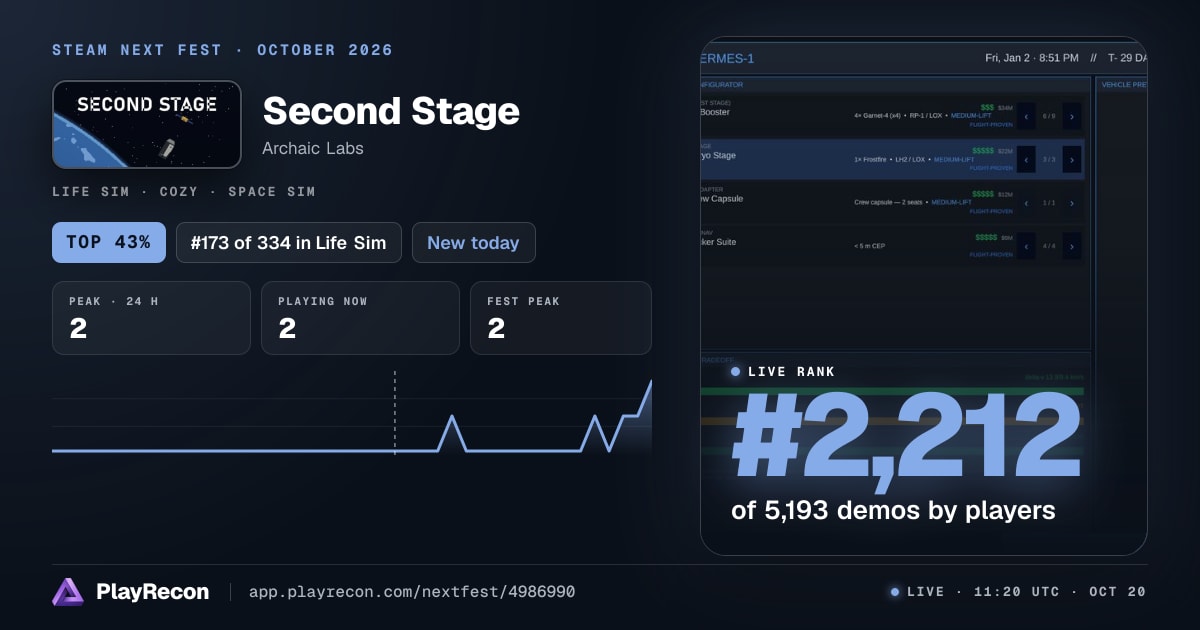Screen dimensions: 1200x630
Task: Open the Archaic Labs developer name
Action: pyautogui.click(x=313, y=148)
